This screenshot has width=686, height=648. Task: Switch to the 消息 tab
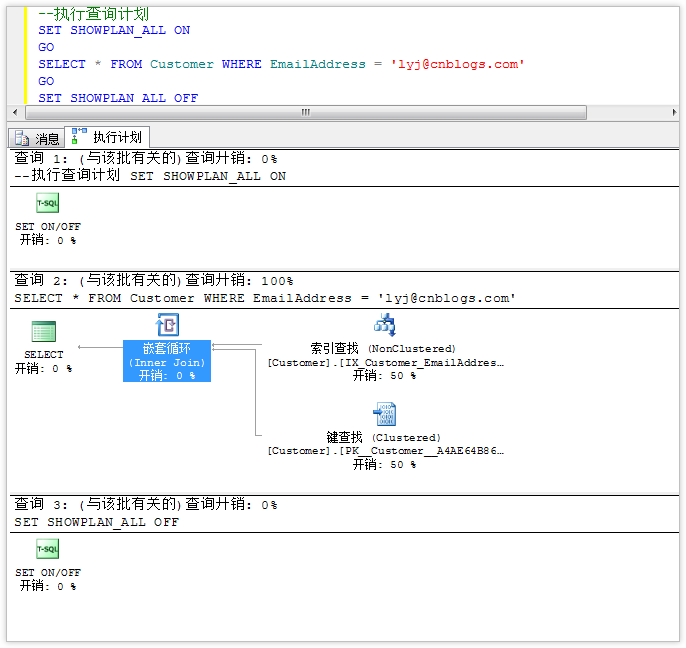[x=37, y=138]
